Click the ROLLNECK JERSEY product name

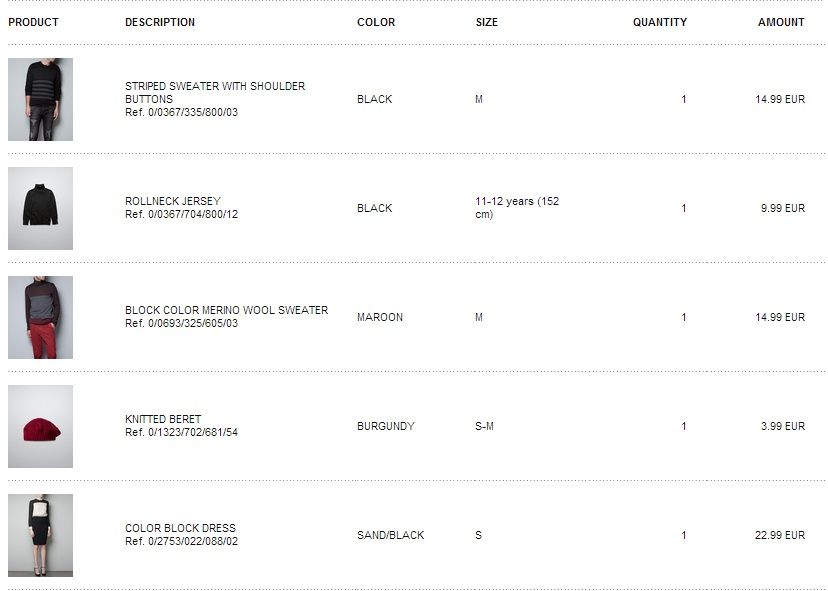click(173, 201)
